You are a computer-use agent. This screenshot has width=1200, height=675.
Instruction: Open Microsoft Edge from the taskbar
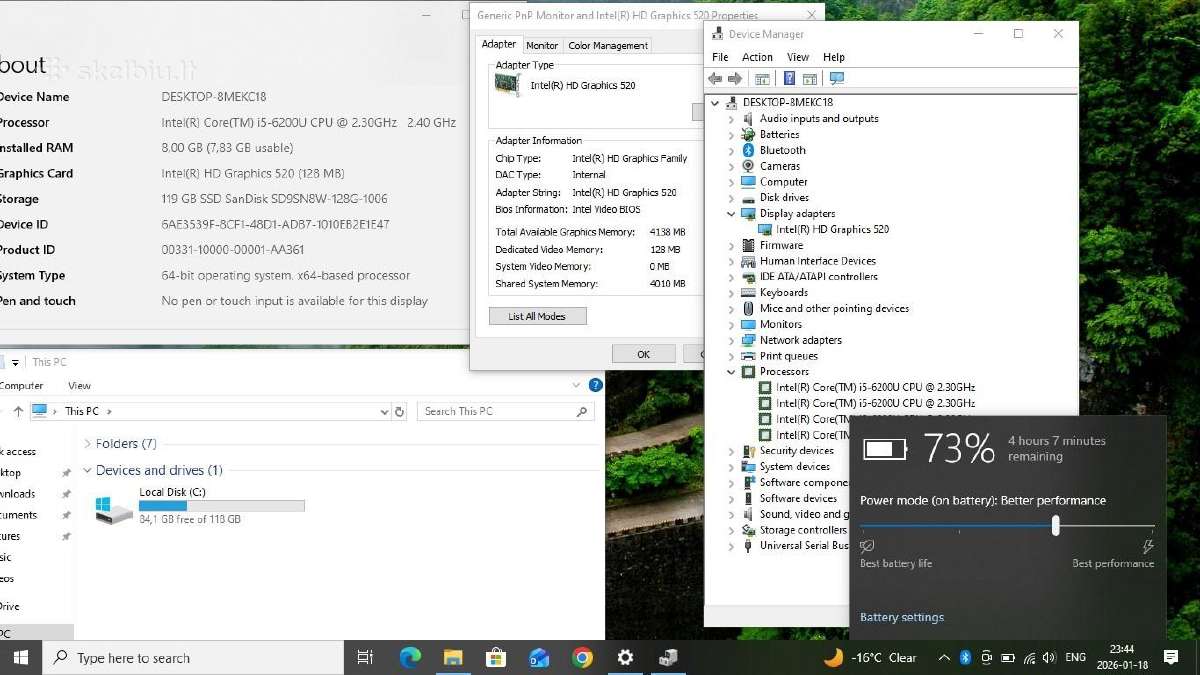(x=410, y=657)
